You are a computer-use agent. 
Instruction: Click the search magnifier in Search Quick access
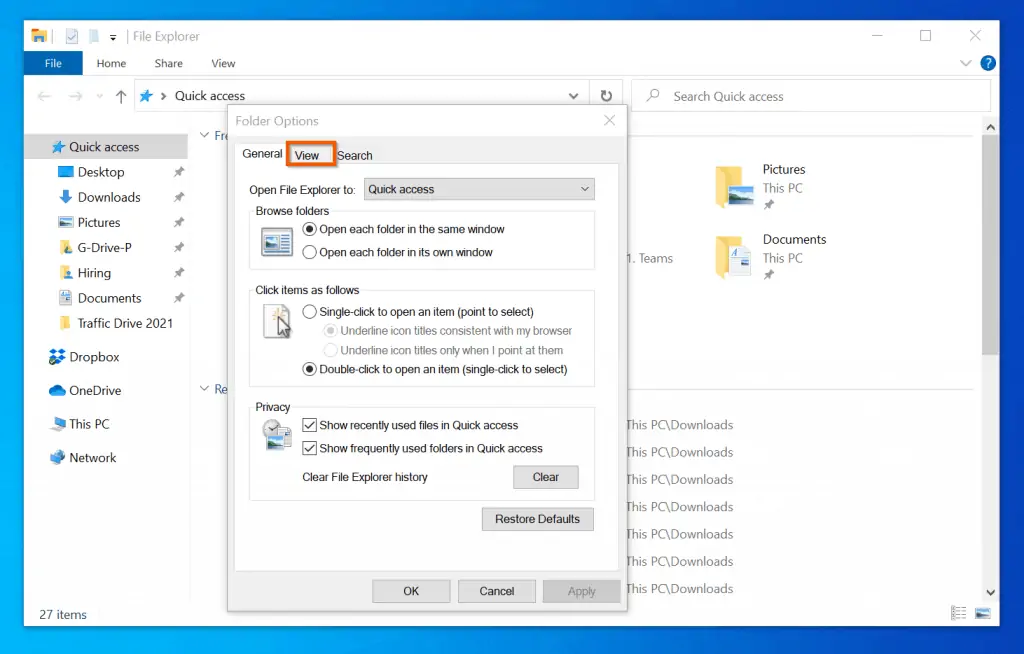coord(652,95)
